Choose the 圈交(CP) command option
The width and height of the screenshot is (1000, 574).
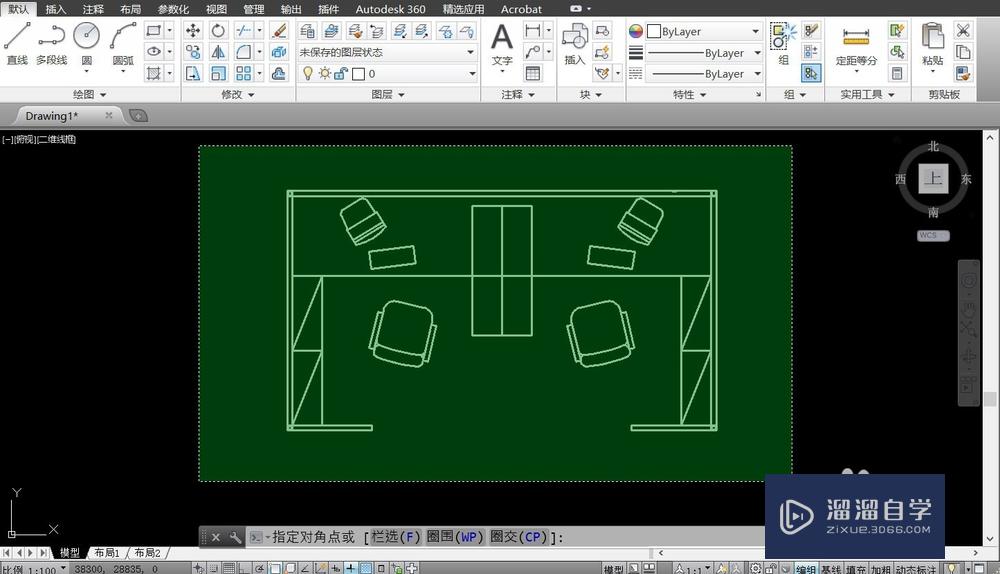point(519,537)
